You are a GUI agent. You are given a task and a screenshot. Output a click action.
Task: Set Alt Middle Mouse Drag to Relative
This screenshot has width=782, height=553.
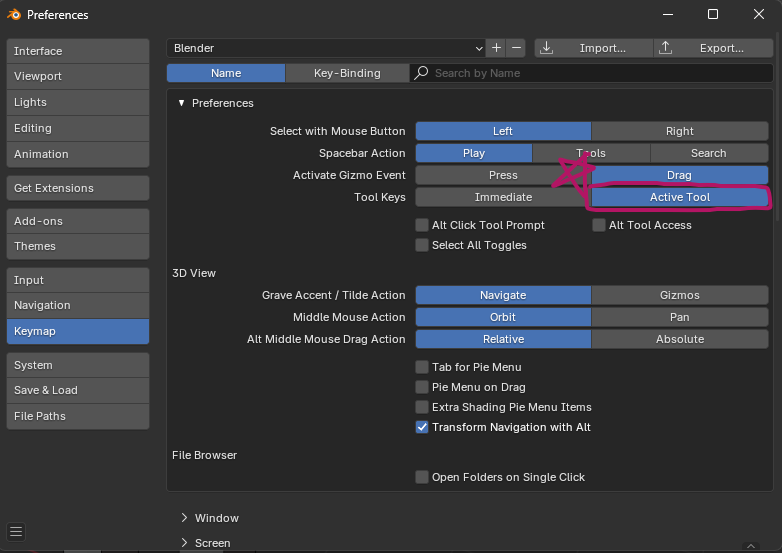[x=503, y=339]
